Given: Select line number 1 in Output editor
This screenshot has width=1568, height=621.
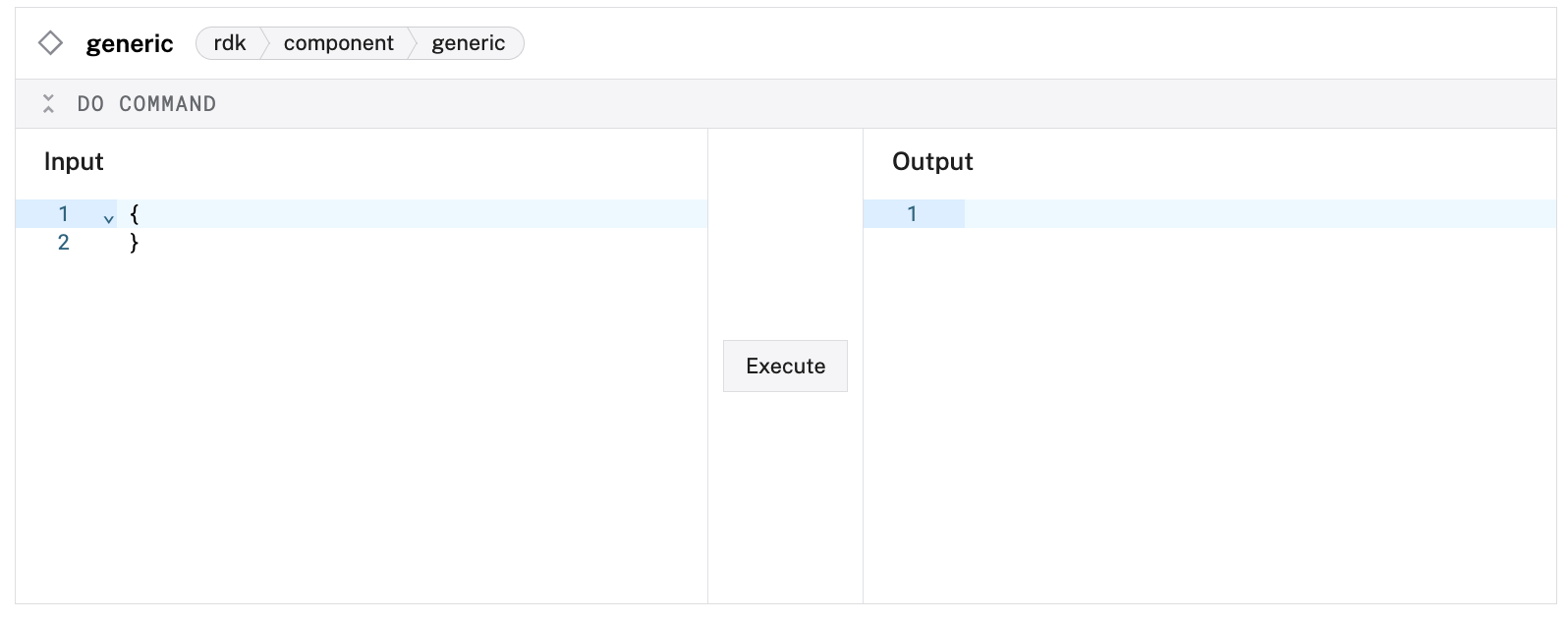Looking at the screenshot, I should point(912,214).
